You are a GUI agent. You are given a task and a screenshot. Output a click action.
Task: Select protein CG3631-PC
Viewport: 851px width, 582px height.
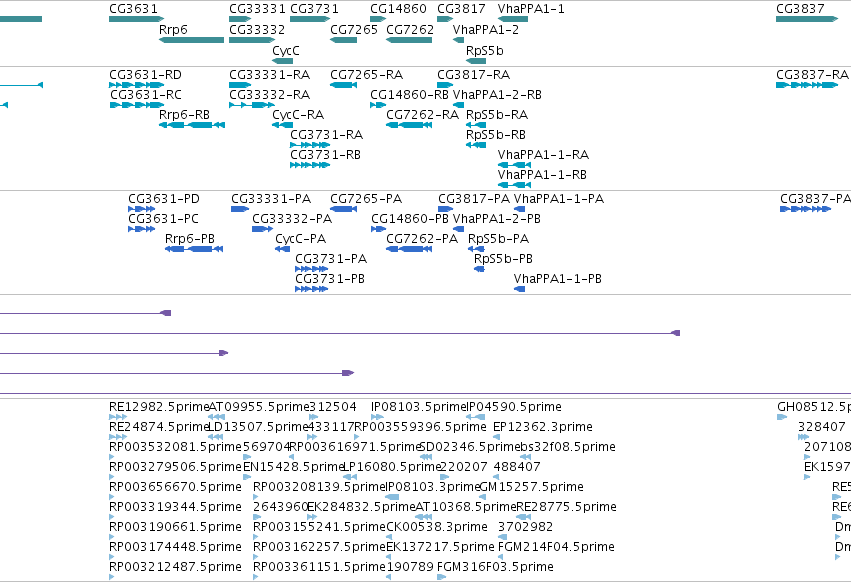click(163, 219)
